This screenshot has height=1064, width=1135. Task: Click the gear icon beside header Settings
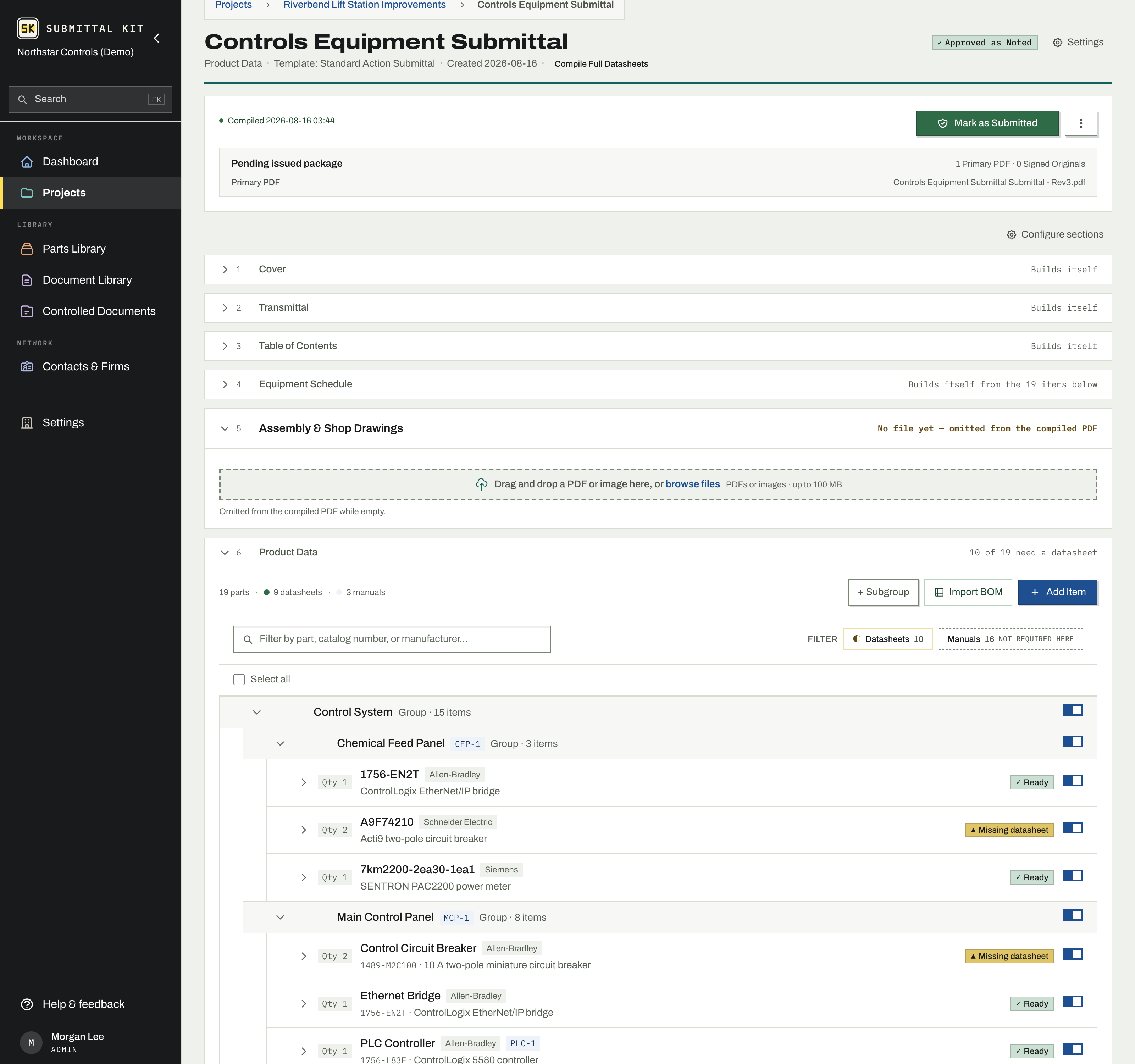pos(1057,43)
